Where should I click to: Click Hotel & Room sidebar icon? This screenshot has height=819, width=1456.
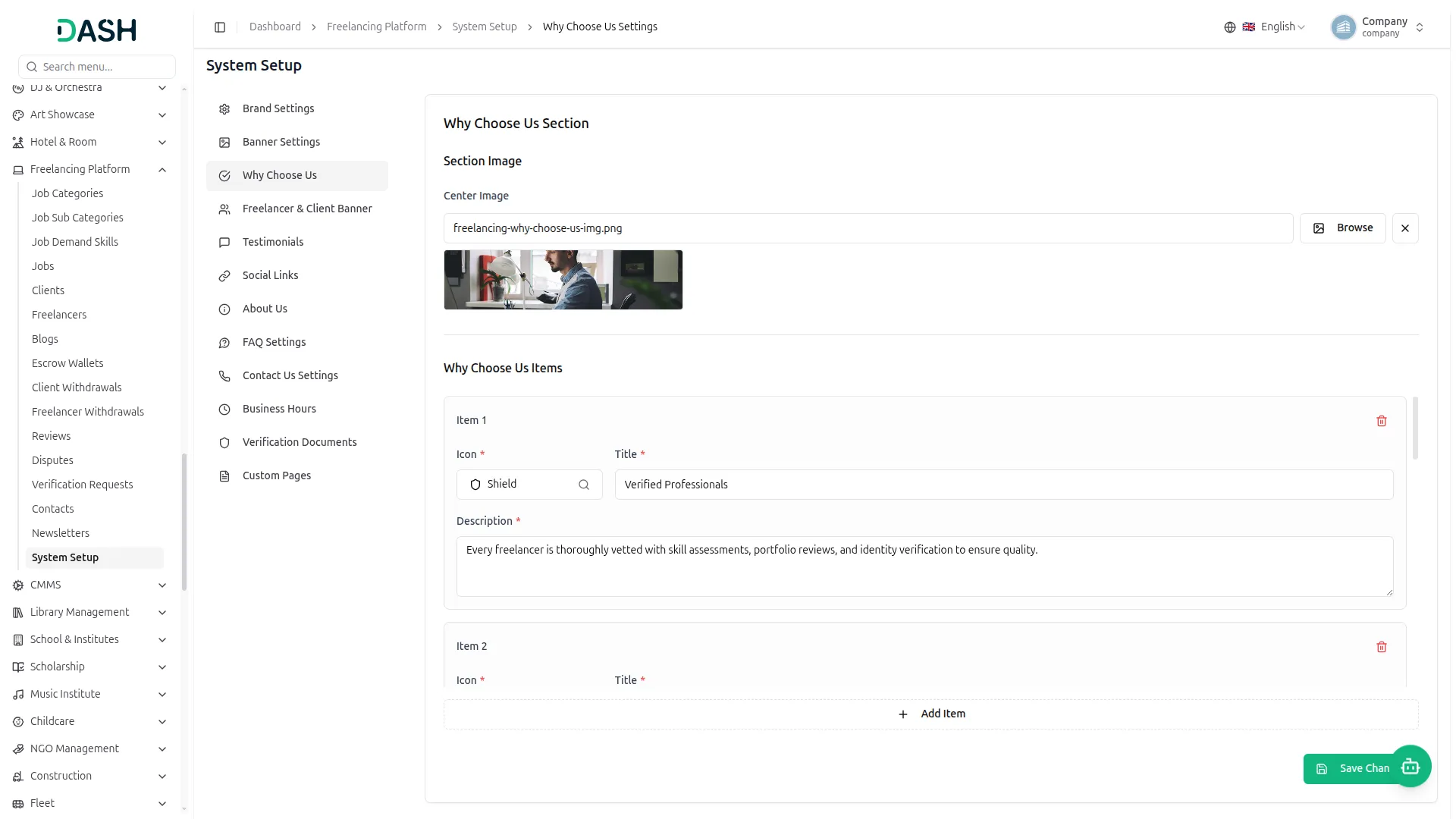pos(18,143)
